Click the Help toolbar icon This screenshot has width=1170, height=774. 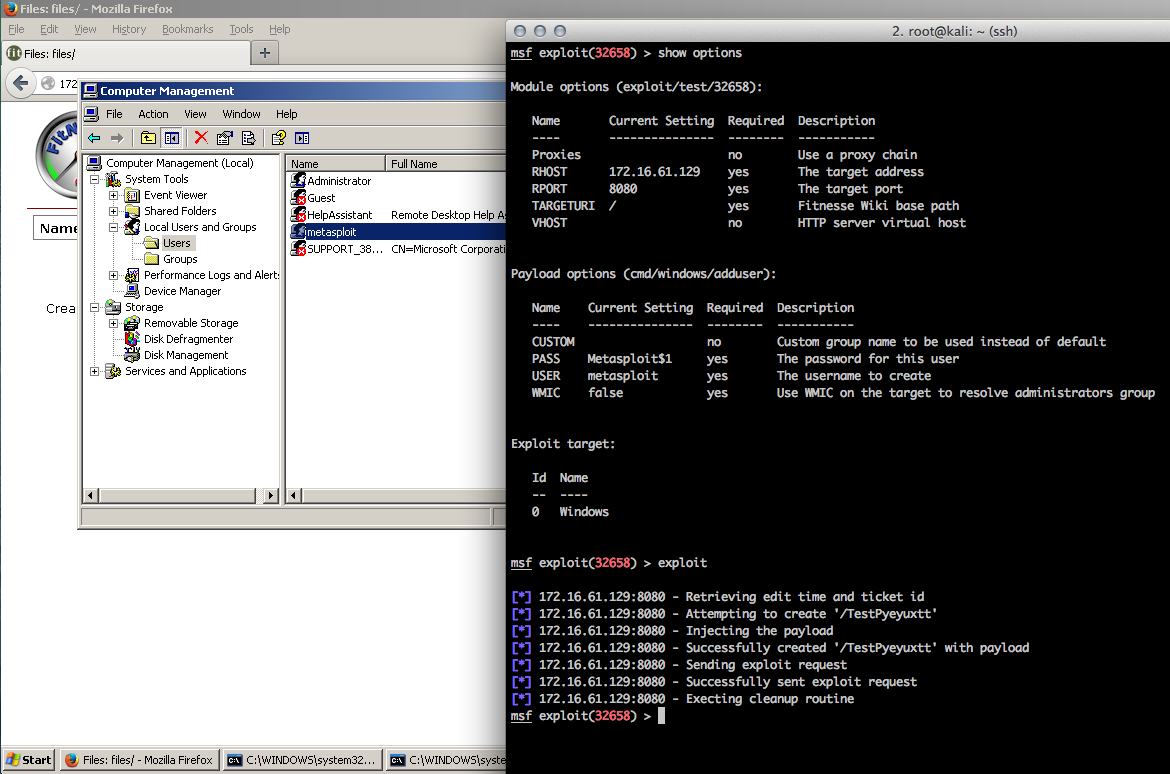pyautogui.click(x=278, y=138)
